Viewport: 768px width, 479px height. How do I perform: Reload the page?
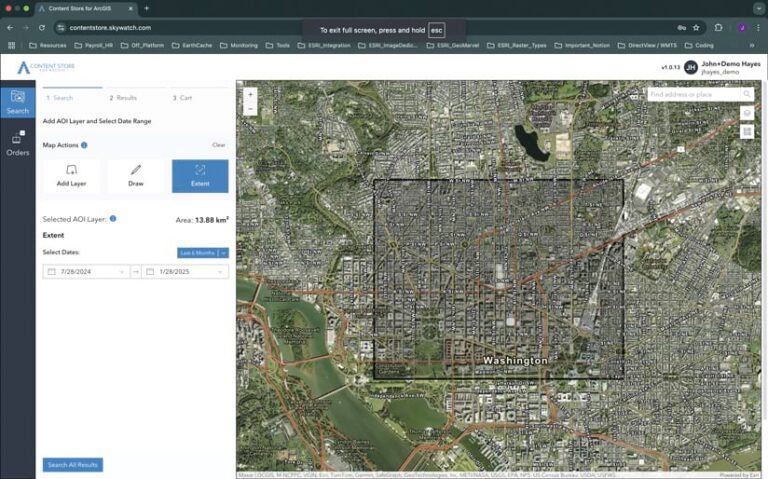coord(42,28)
